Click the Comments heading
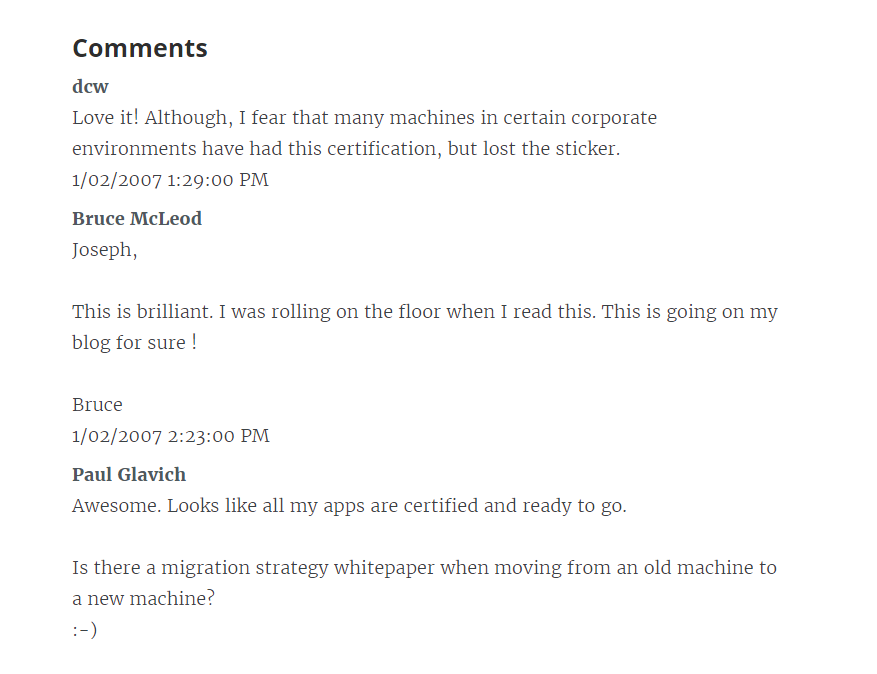 tap(140, 48)
